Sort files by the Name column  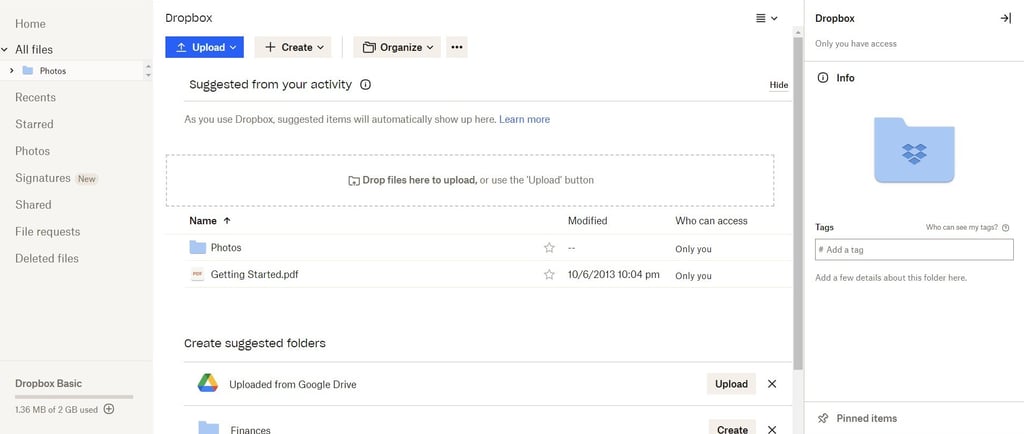tap(203, 221)
